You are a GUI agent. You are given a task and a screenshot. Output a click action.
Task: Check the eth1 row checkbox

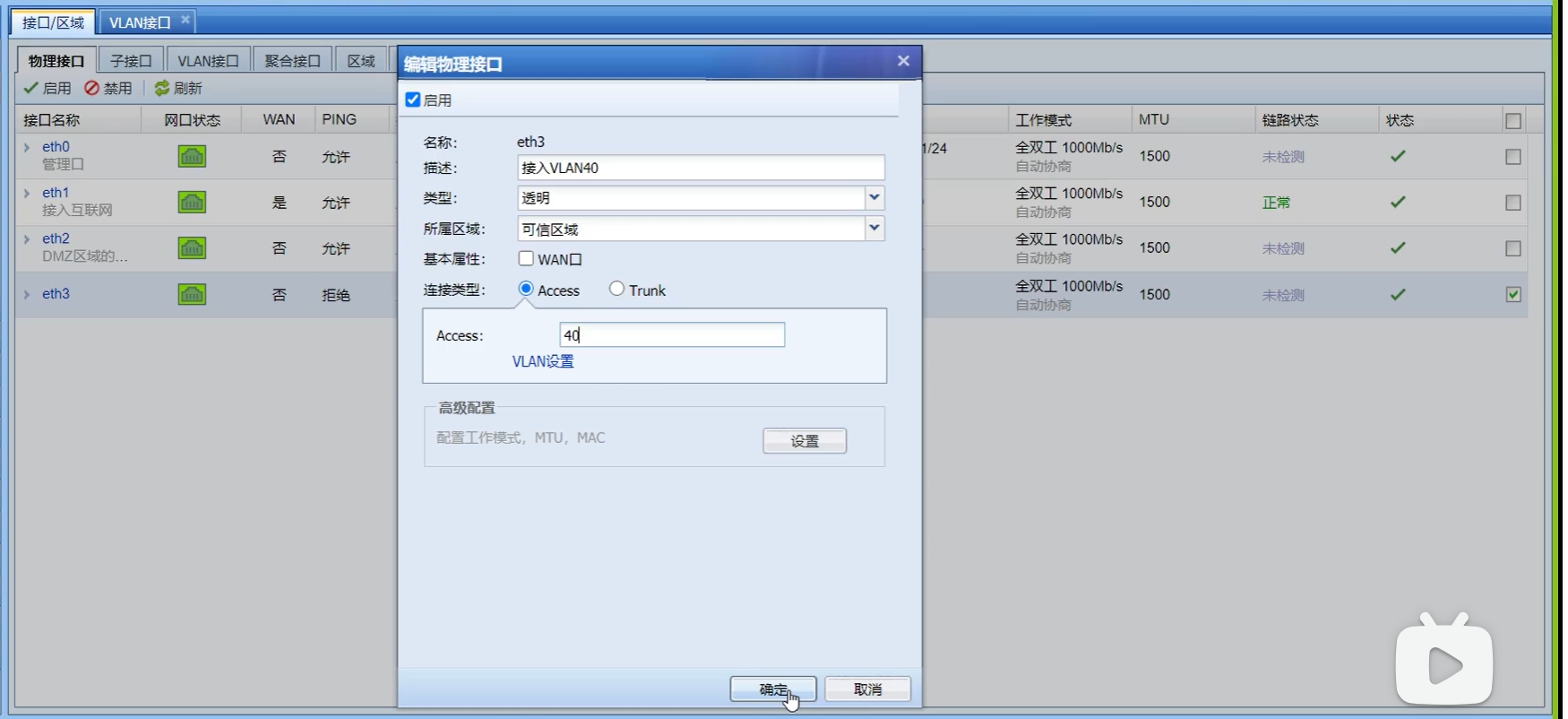coord(1513,203)
